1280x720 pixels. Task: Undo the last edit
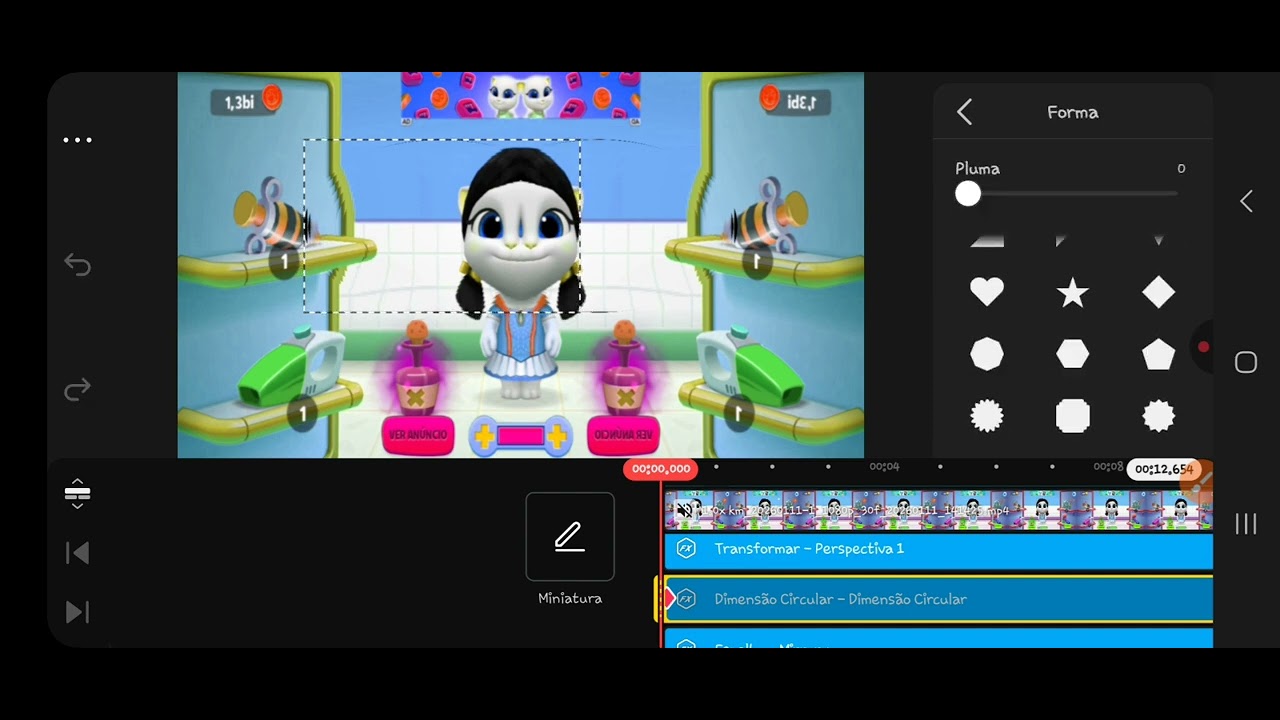pos(77,265)
